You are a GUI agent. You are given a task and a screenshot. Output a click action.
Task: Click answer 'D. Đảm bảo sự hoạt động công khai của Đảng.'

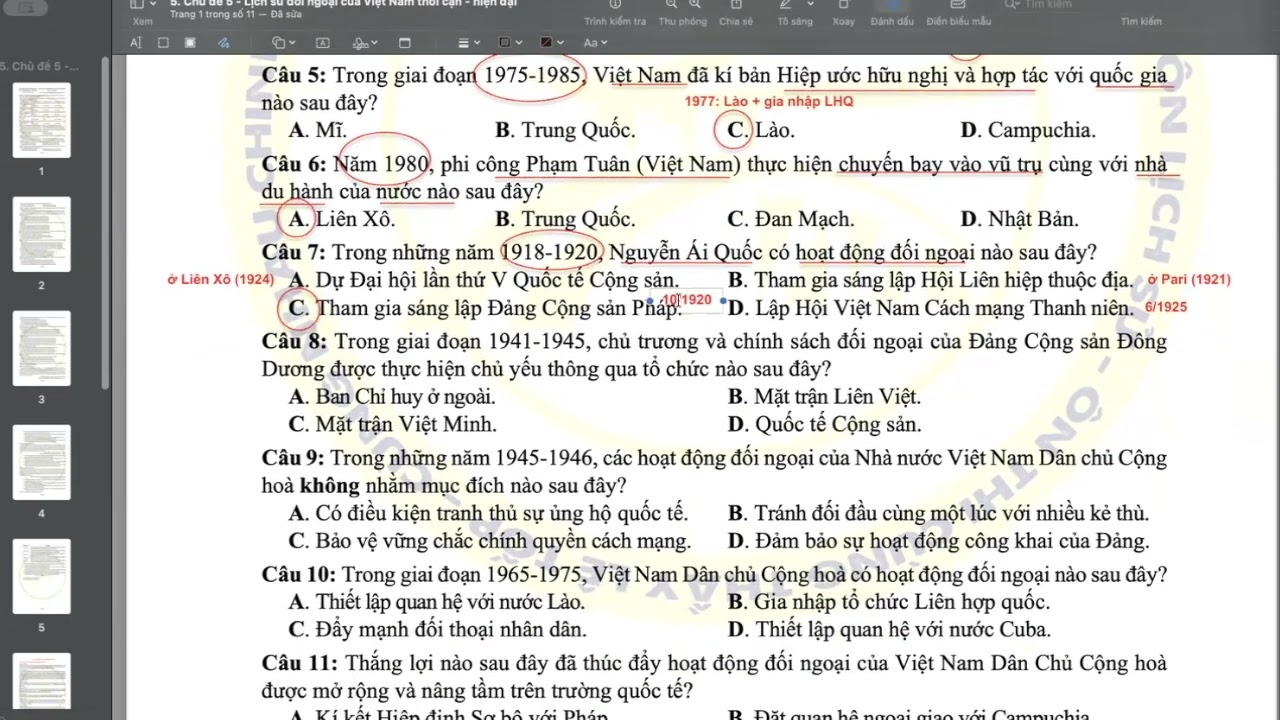click(x=938, y=541)
